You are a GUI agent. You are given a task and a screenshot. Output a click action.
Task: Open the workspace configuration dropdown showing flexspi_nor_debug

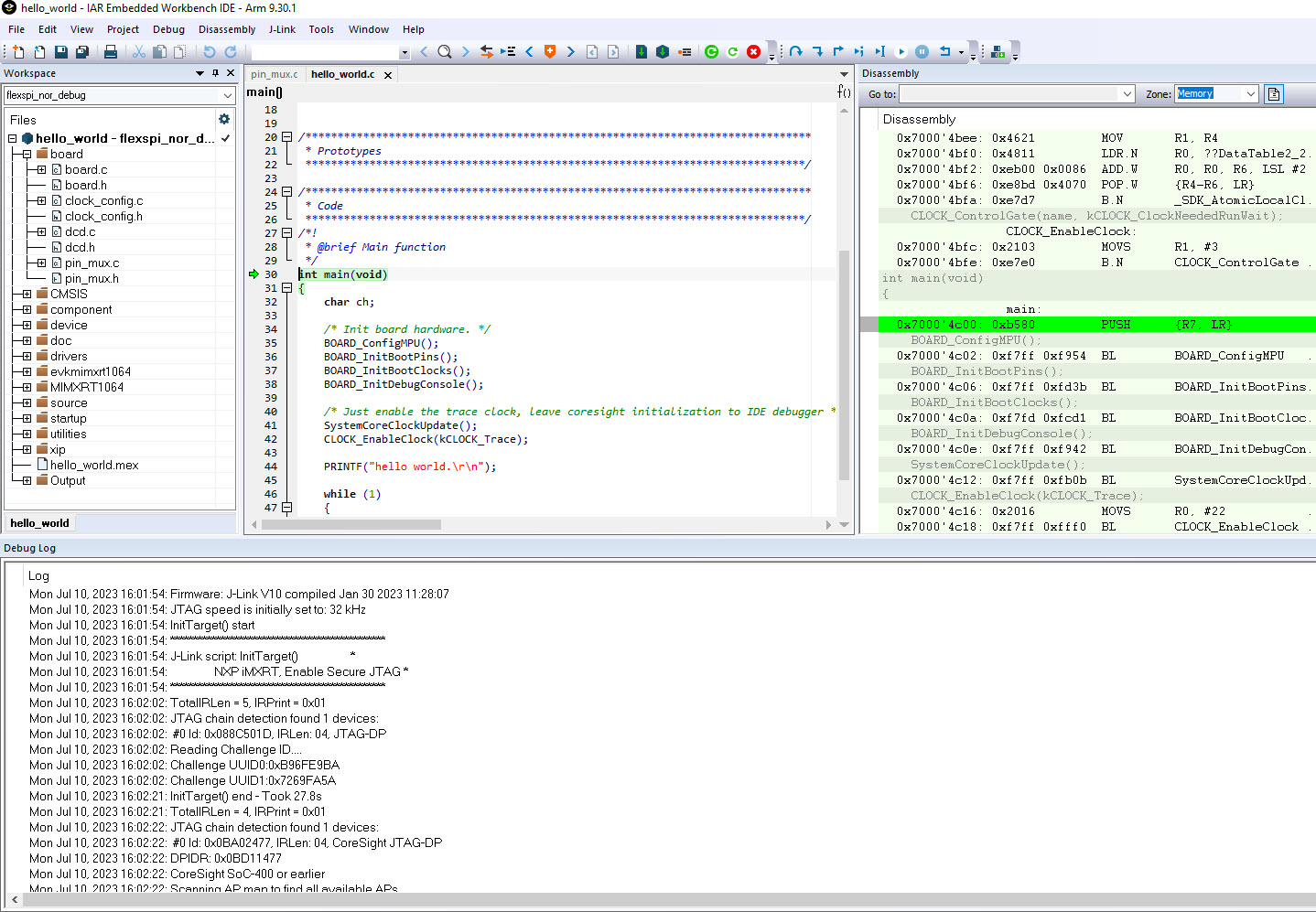[227, 94]
